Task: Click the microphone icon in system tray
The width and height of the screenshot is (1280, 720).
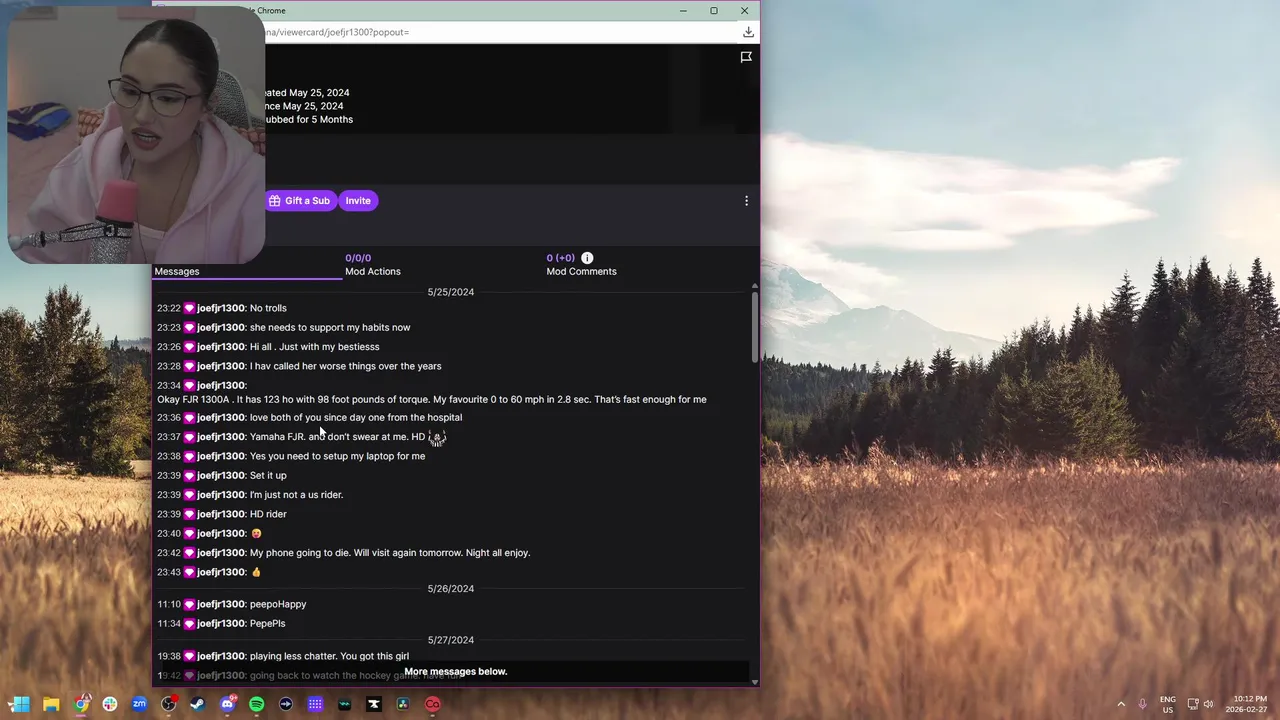Action: pyautogui.click(x=1143, y=704)
